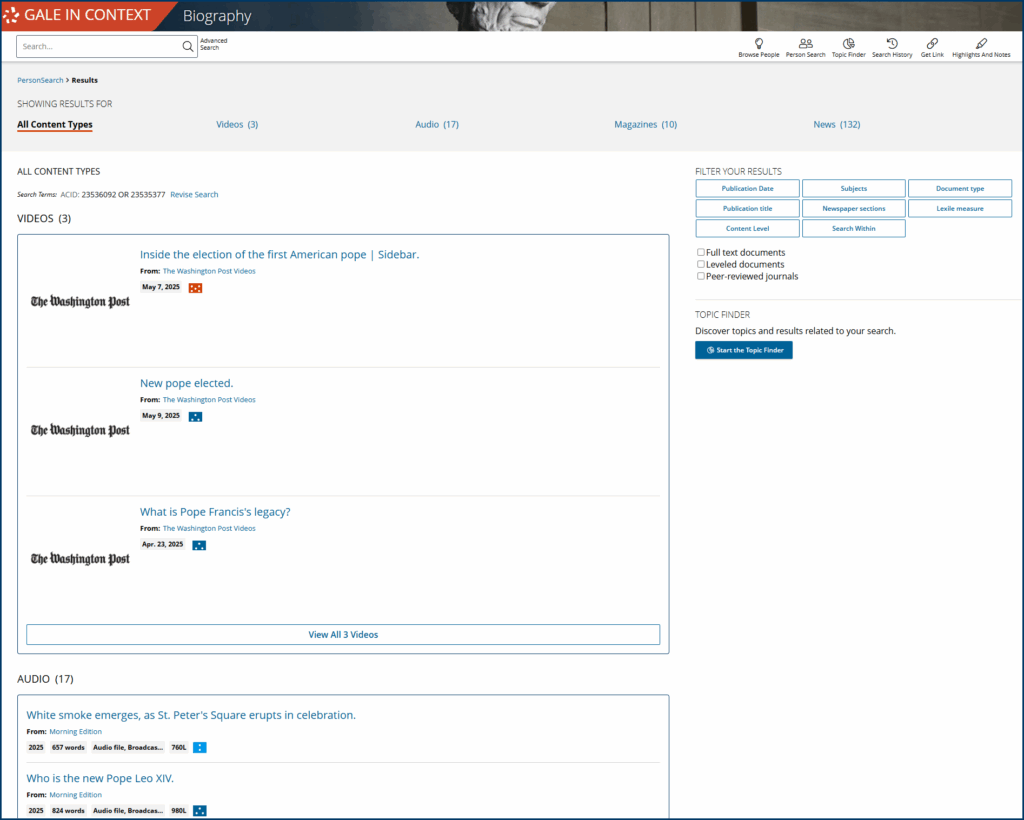Expand the Publication Date filter
Screen dimensions: 1024x820
point(747,189)
